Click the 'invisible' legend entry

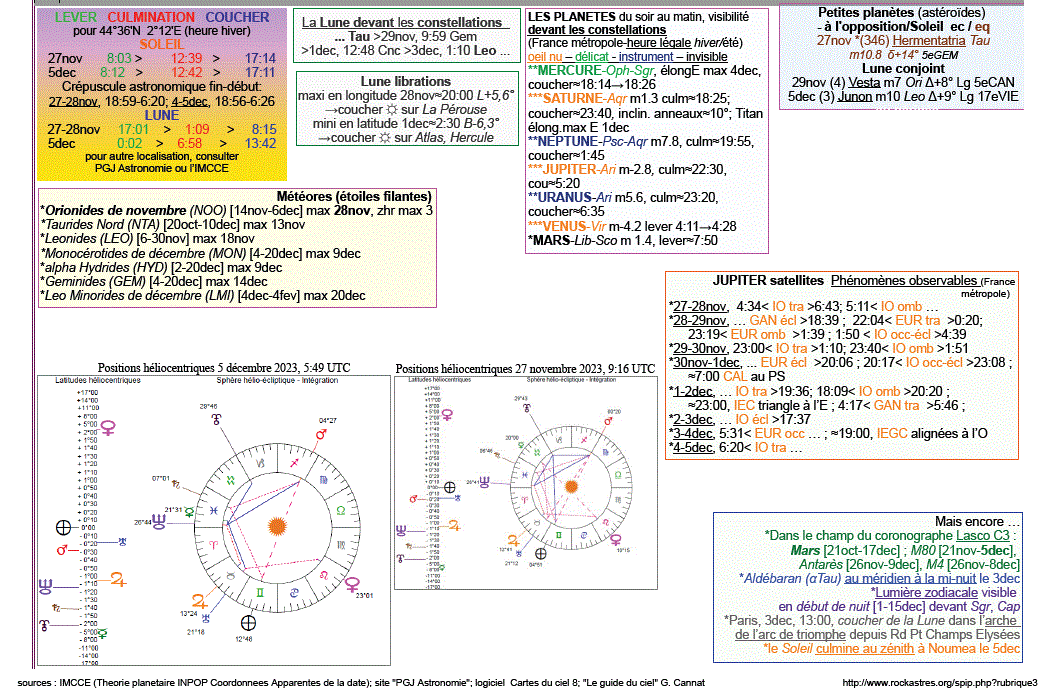(x=706, y=57)
